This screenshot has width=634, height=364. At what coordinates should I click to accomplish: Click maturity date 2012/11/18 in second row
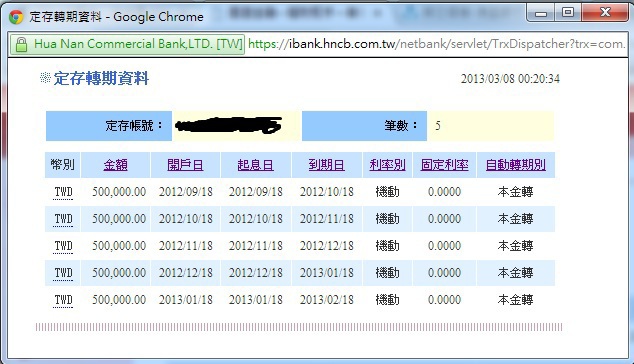(327, 219)
